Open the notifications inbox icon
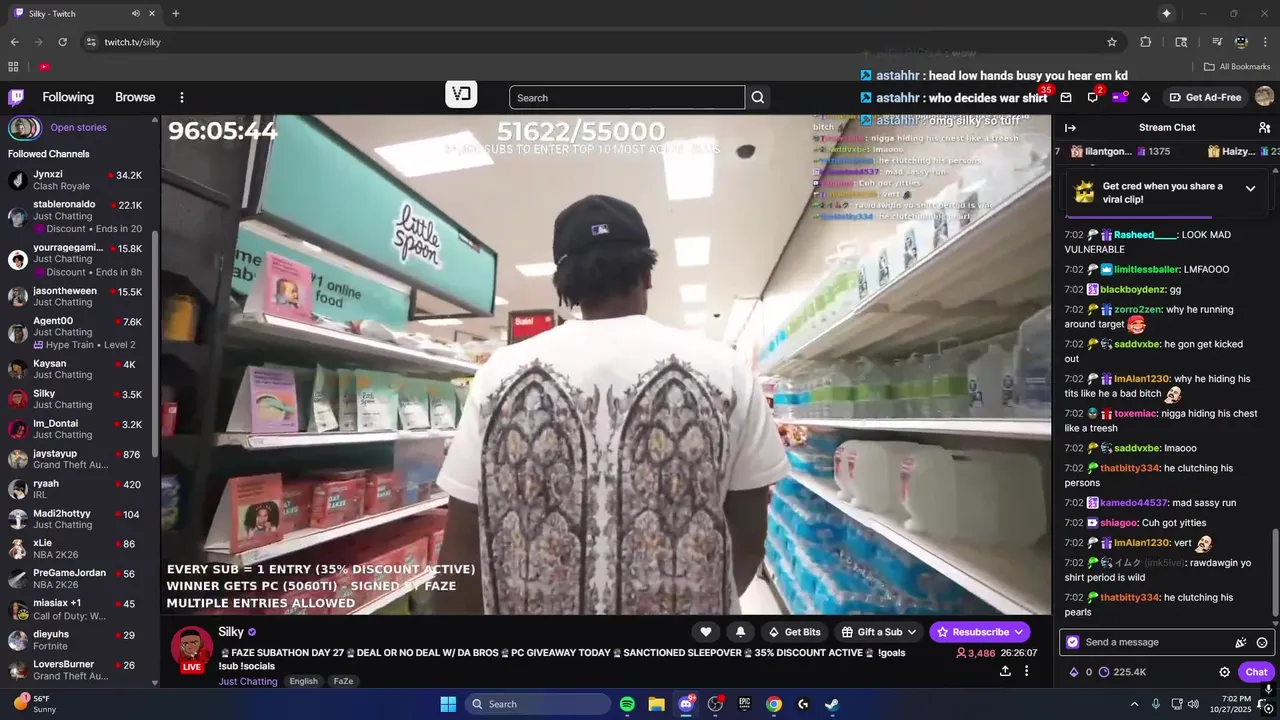This screenshot has width=1280, height=720. pyautogui.click(x=1066, y=97)
